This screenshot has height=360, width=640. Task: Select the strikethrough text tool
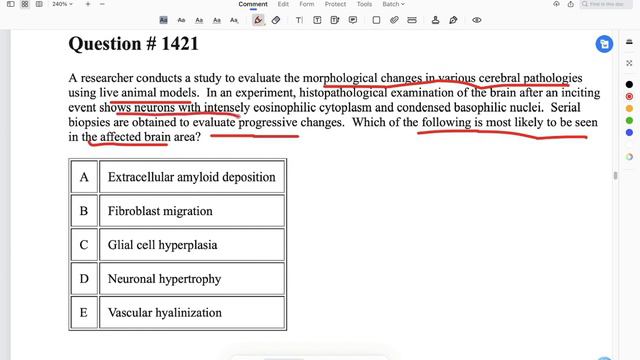tap(181, 20)
